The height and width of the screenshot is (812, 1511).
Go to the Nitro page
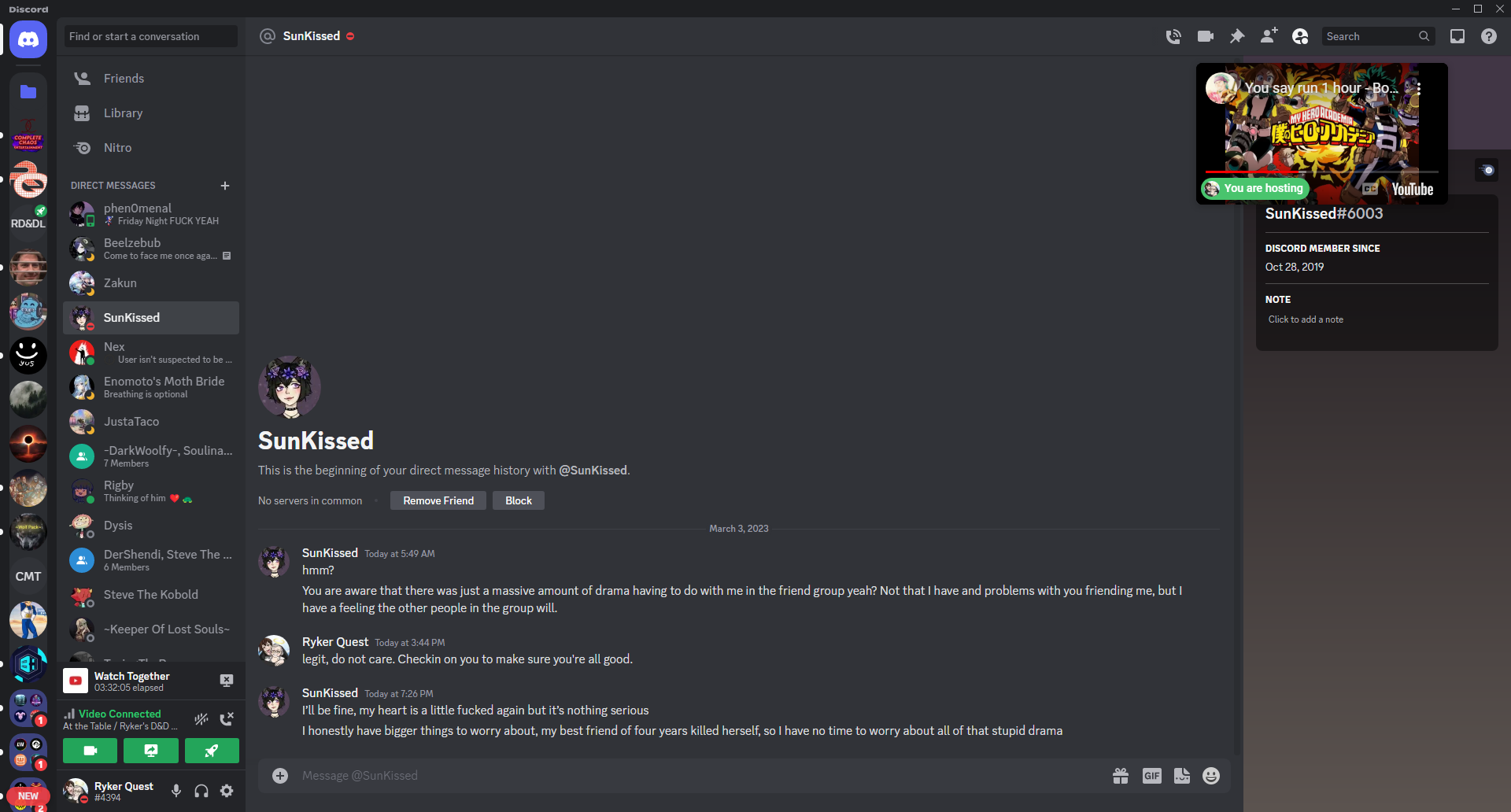click(117, 148)
